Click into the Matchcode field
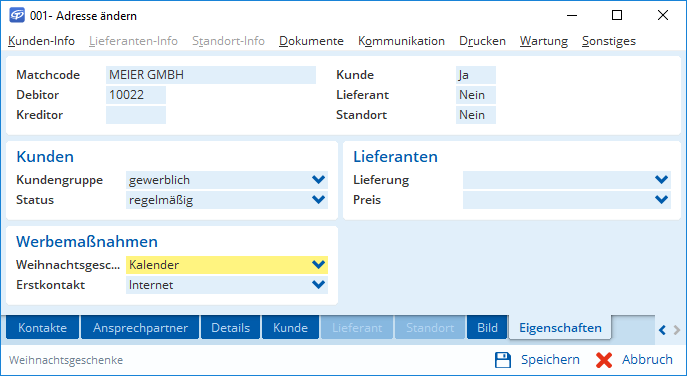Screen dimensions: 687x376 point(211,75)
